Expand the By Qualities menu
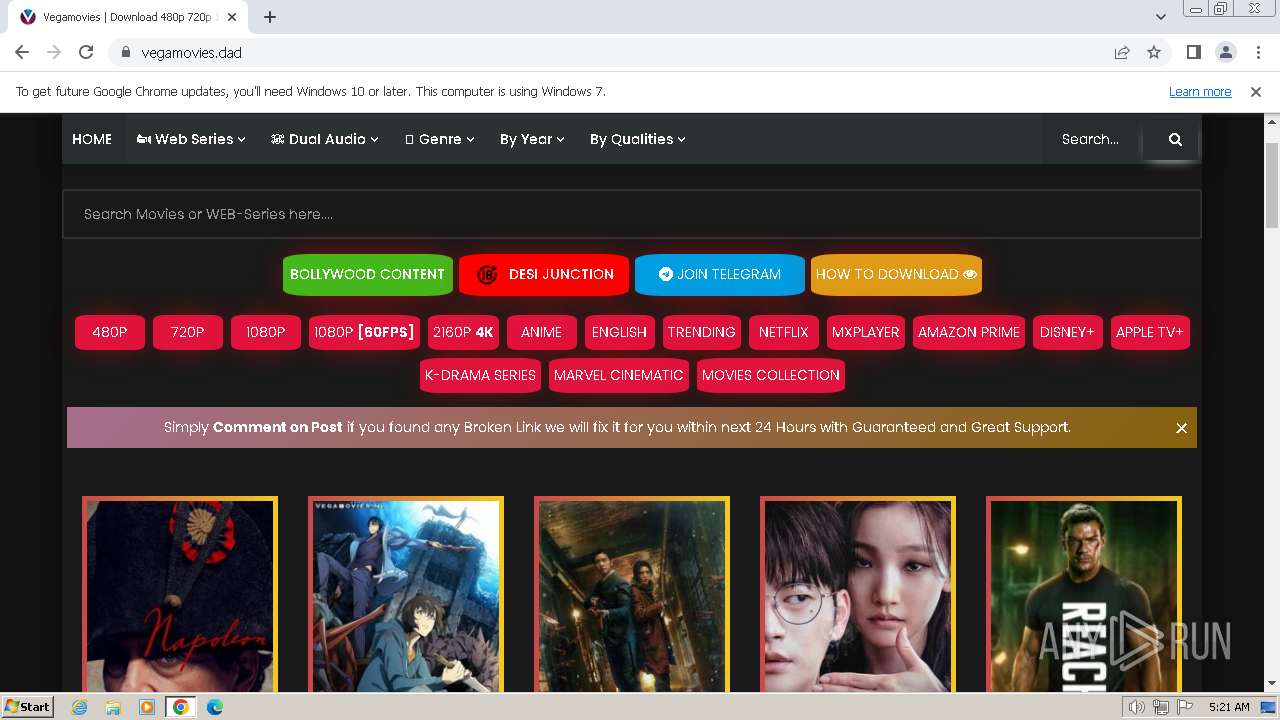Viewport: 1280px width, 720px height. pyautogui.click(x=637, y=139)
